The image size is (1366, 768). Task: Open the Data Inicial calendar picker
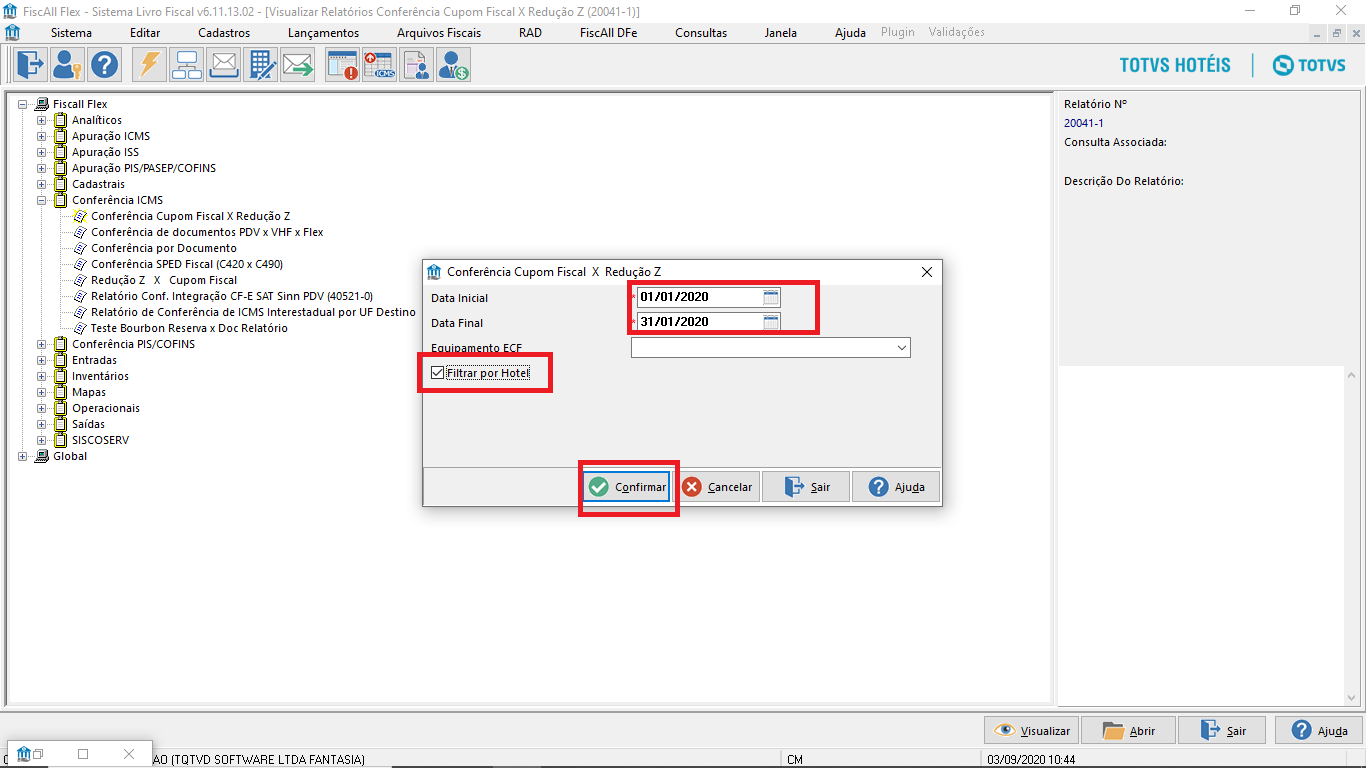770,297
